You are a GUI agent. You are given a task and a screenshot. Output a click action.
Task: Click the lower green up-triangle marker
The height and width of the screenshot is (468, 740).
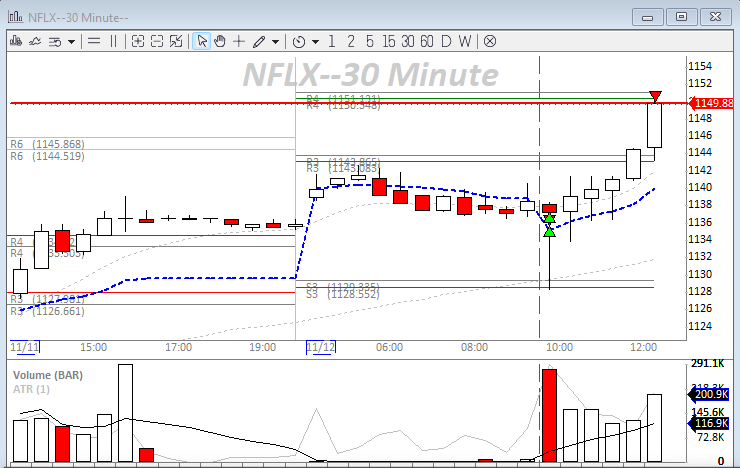click(x=549, y=232)
